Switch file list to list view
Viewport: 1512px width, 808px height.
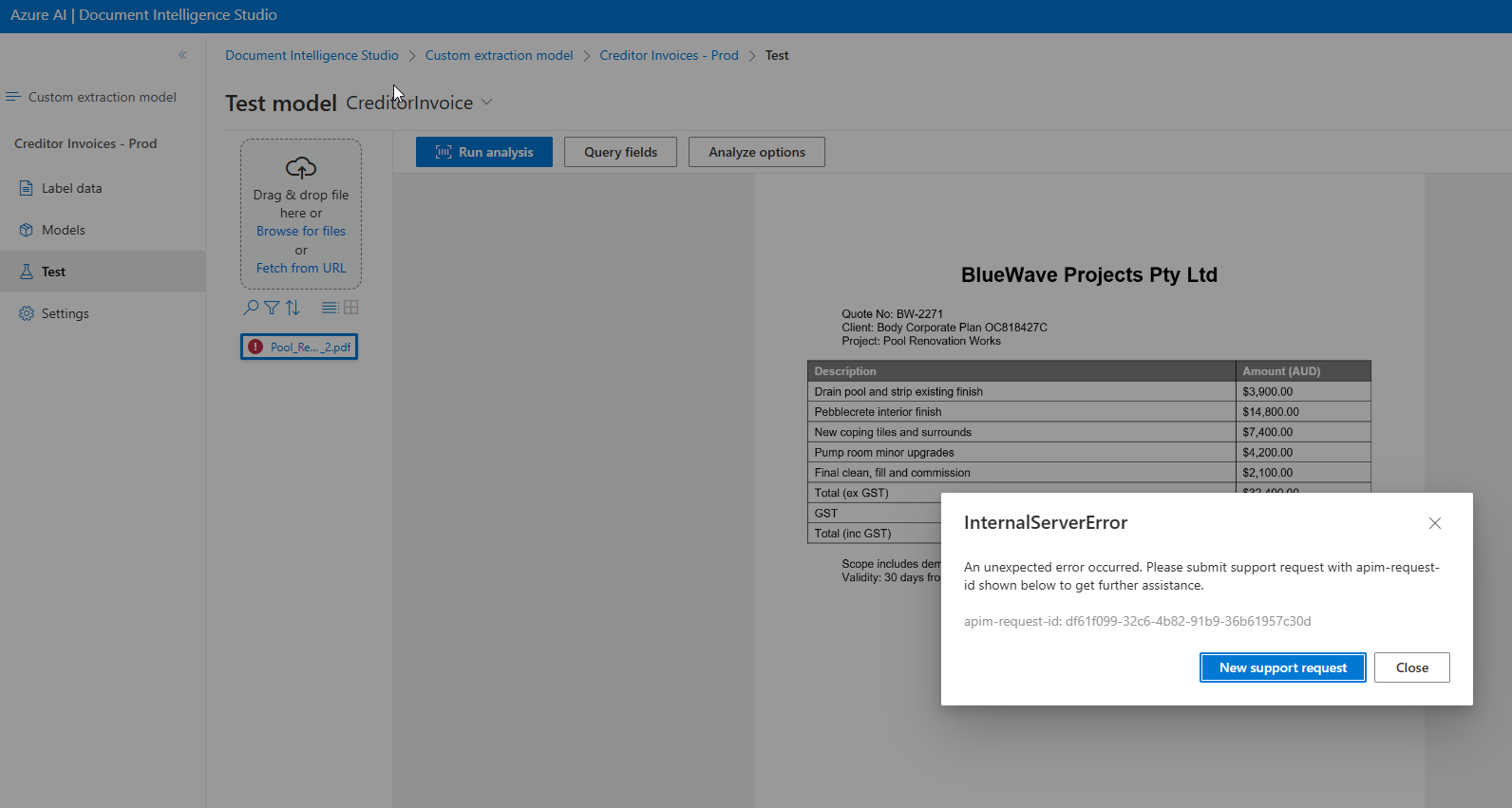pos(330,308)
